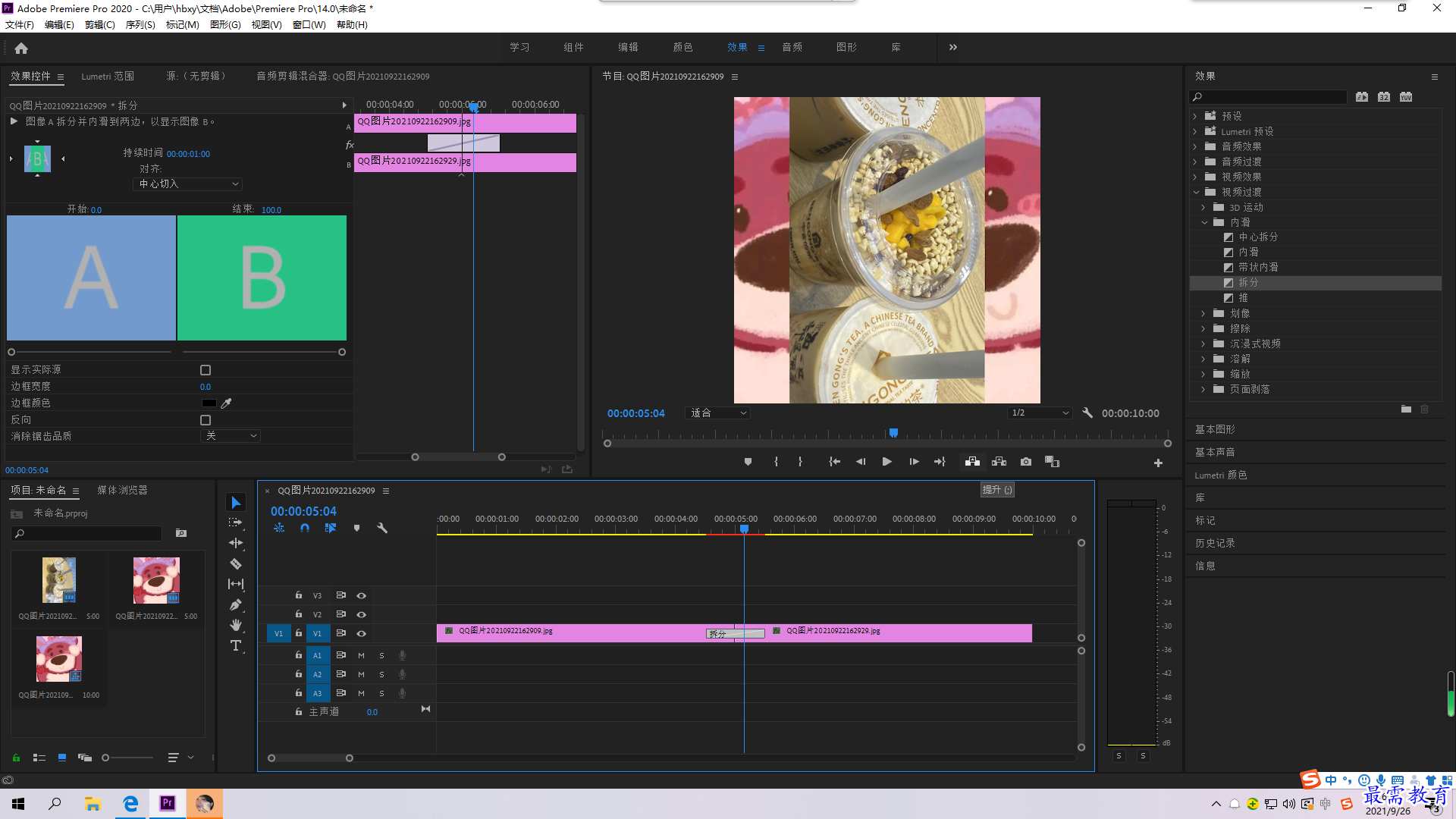1456x819 pixels.
Task: Switch to 媒体浏览器 tab
Action: [x=122, y=491]
